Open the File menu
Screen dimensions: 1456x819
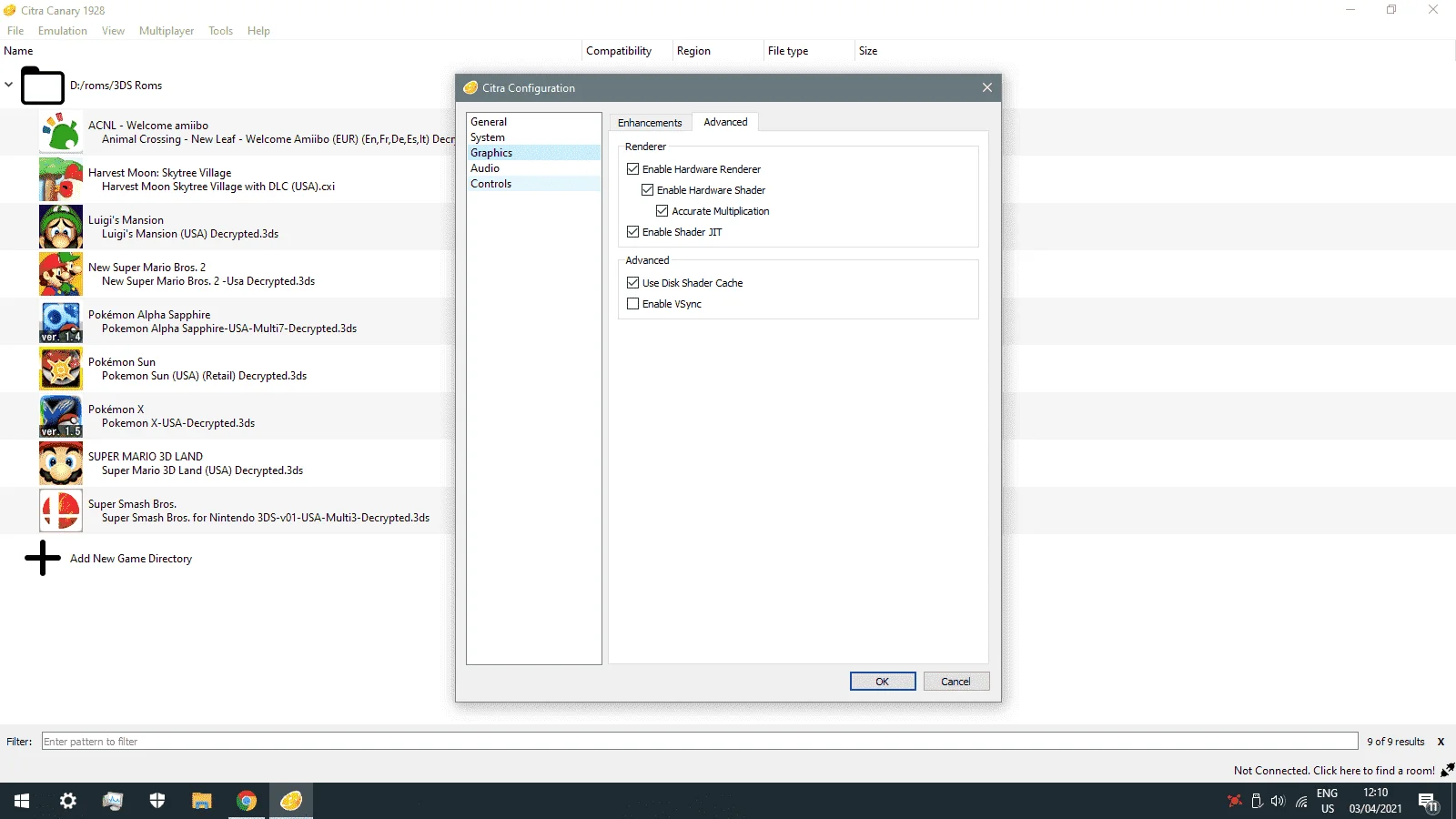coord(15,31)
